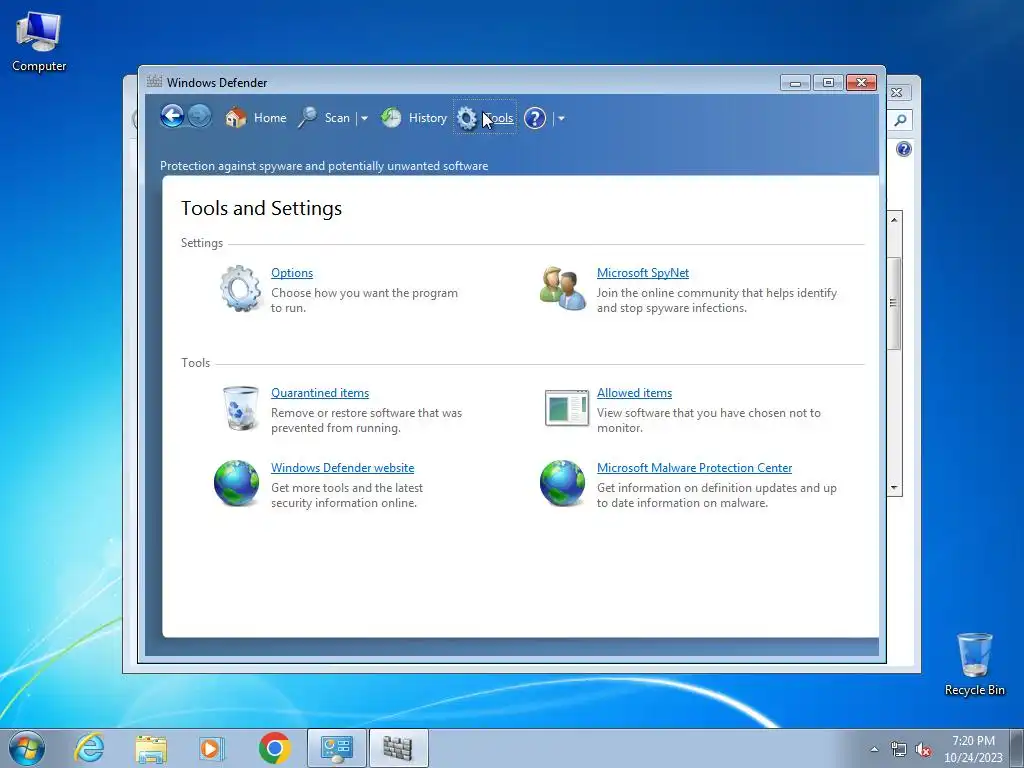
Task: Click the globe beside Malware Protection Center
Action: [562, 483]
